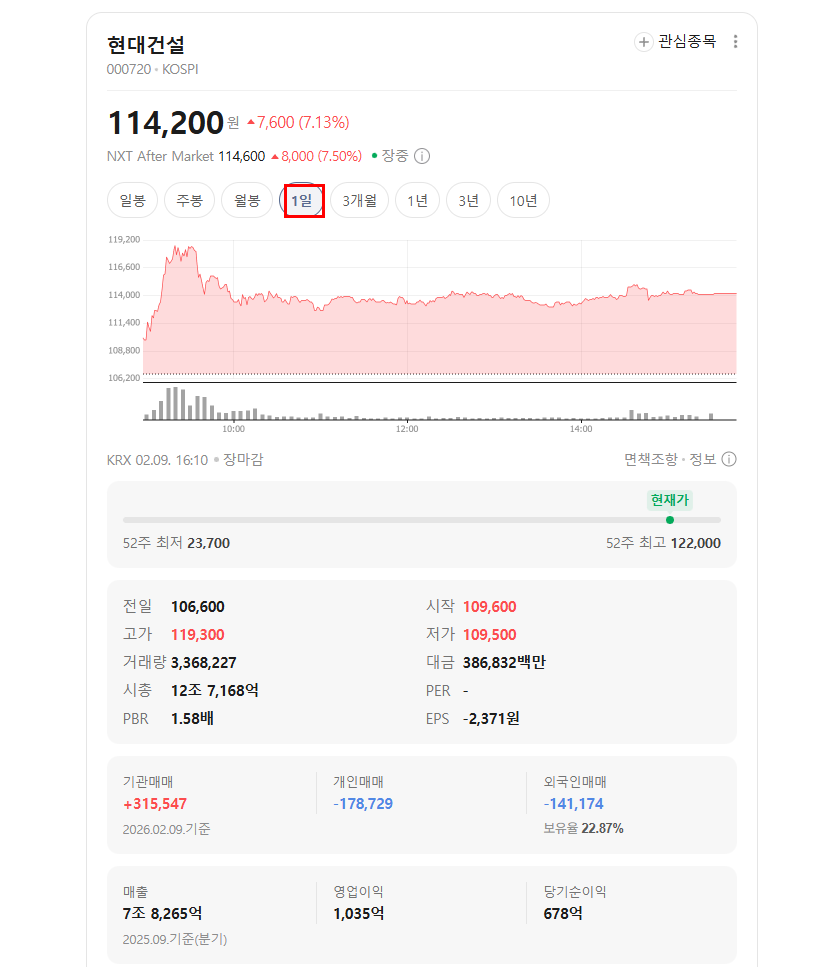Click the green 현재가 marker on 52주 range
Image resolution: width=815 pixels, height=967 pixels.
[x=670, y=520]
